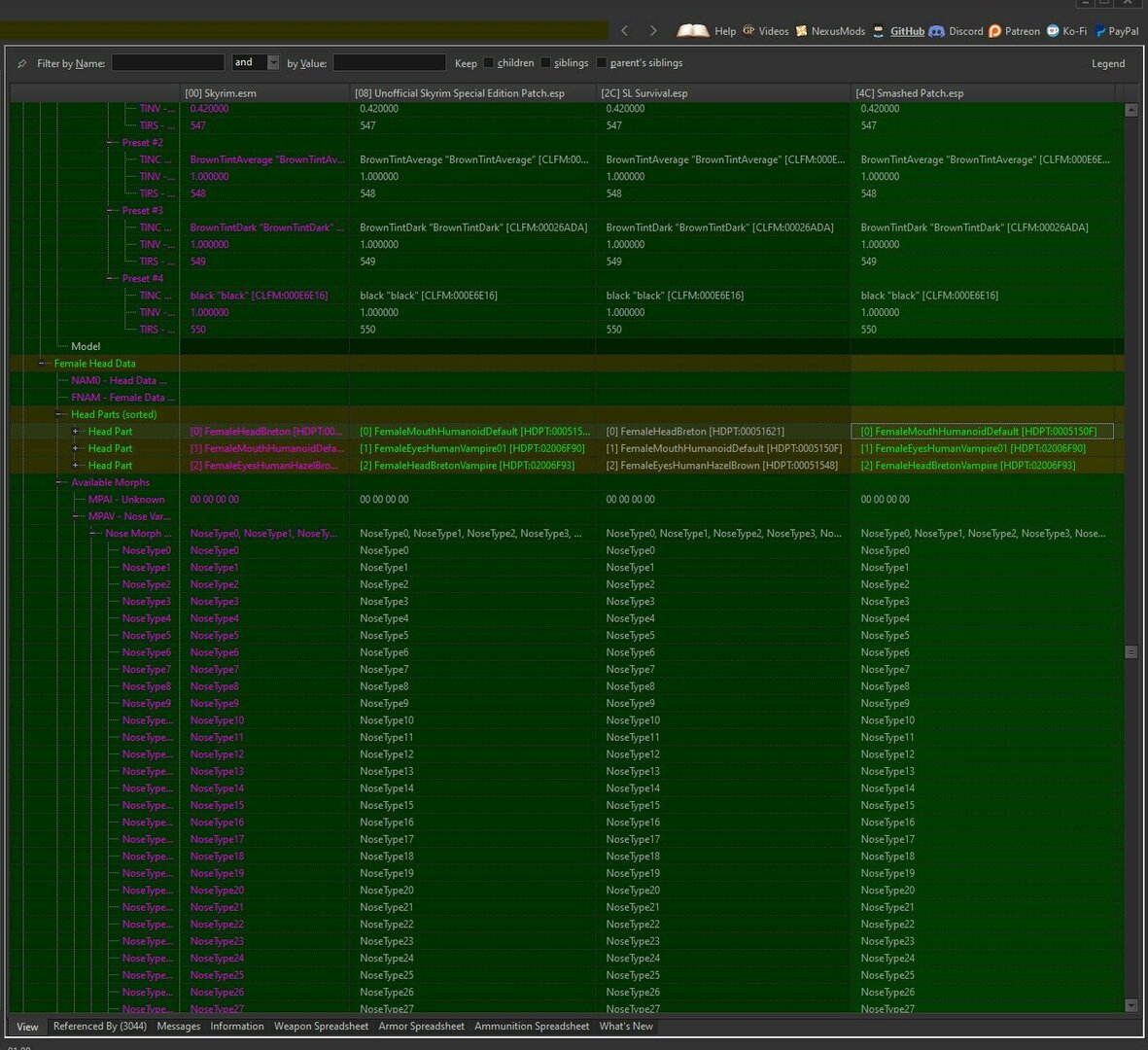The width and height of the screenshot is (1148, 1050).
Task: Open the Ko-Fi cup icon
Action: [x=1053, y=31]
